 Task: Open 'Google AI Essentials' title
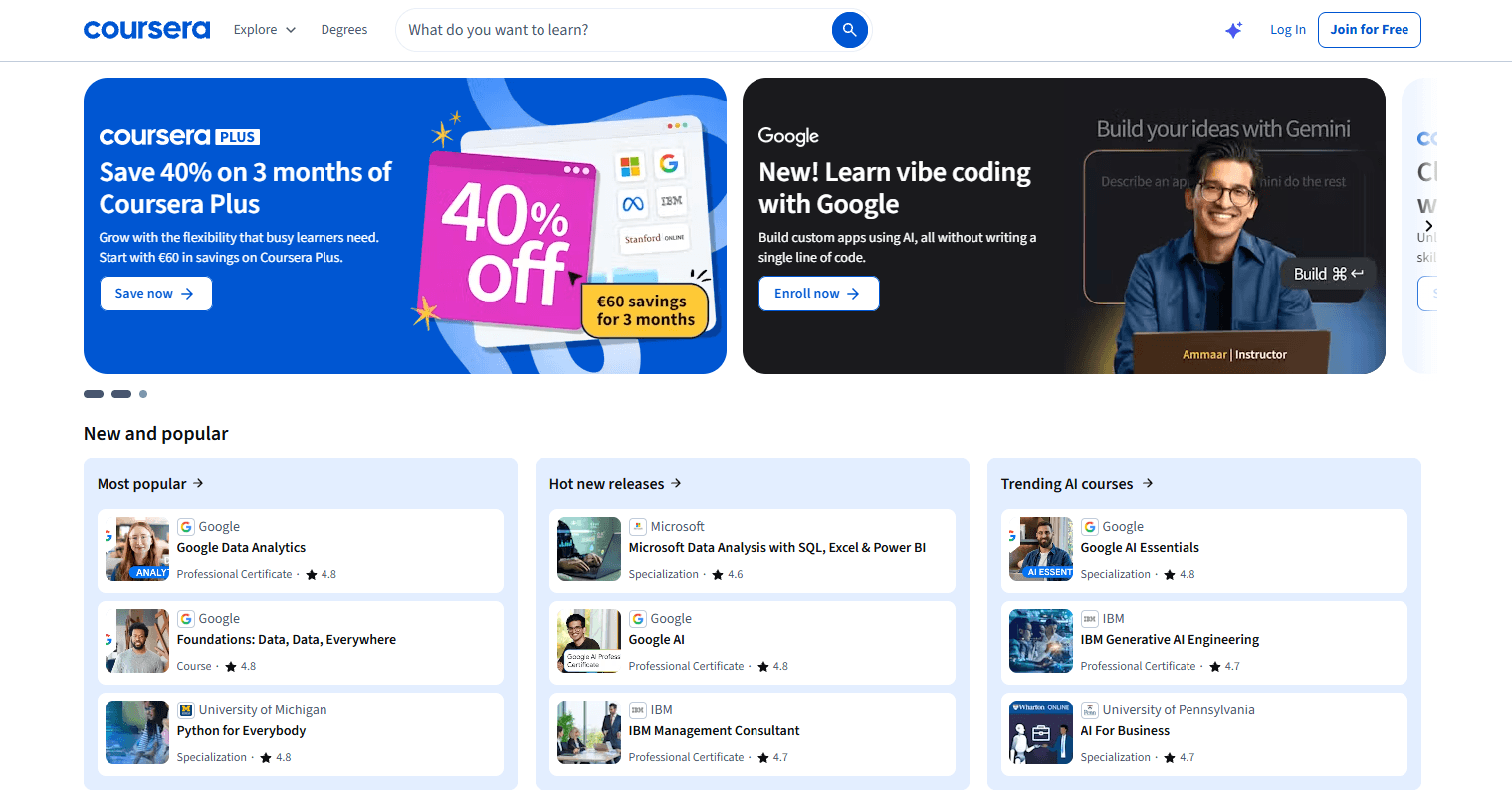click(x=1140, y=548)
